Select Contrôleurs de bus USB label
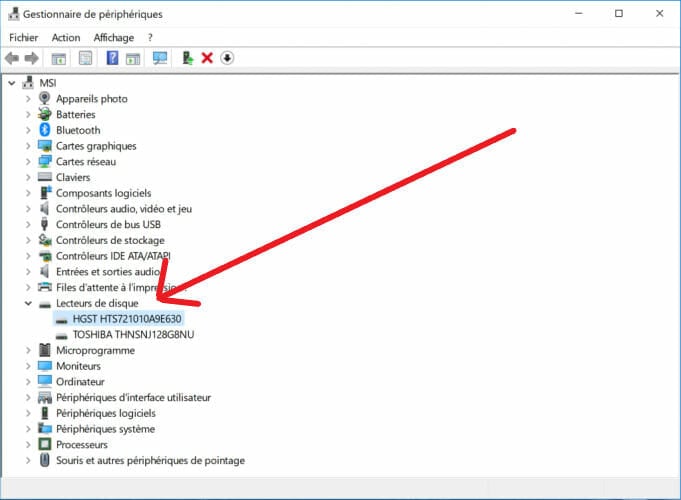This screenshot has width=681, height=500. [x=108, y=224]
